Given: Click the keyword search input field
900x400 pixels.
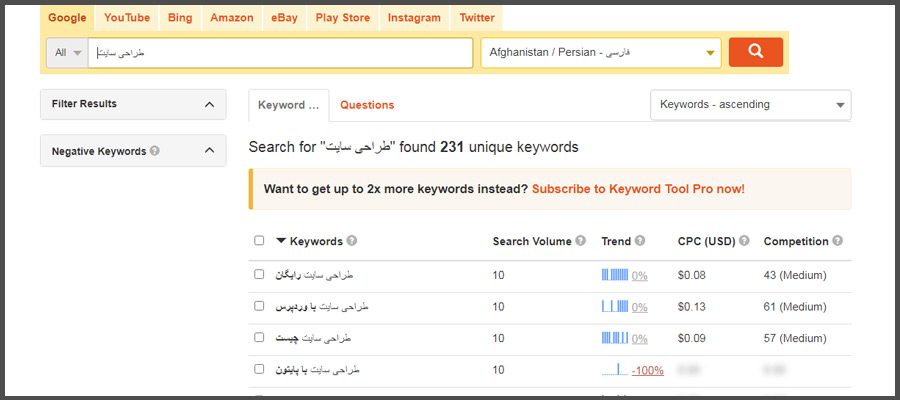Looking at the screenshot, I should [280, 53].
